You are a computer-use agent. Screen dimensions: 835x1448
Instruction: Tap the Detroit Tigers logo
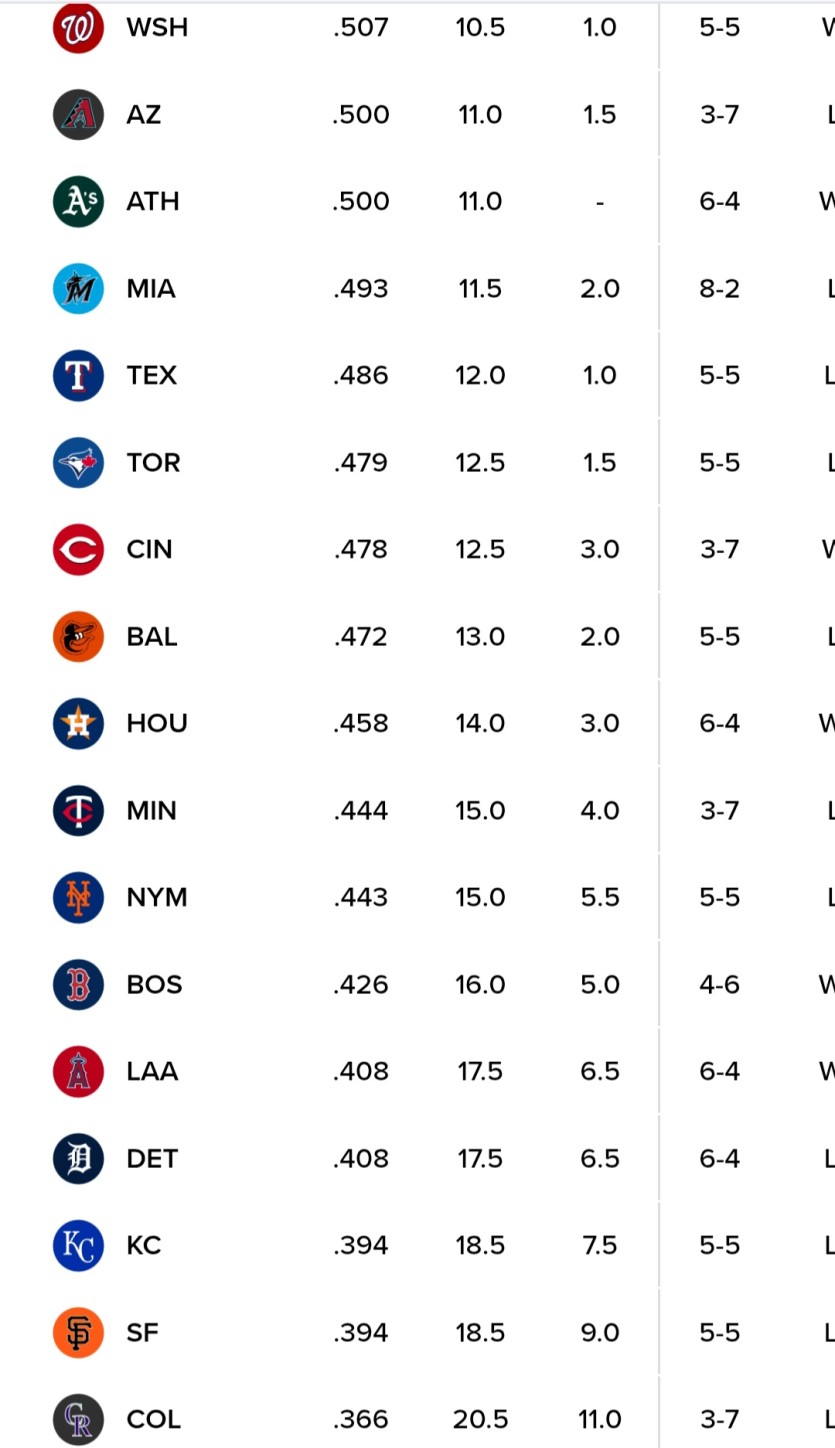[x=78, y=1158]
